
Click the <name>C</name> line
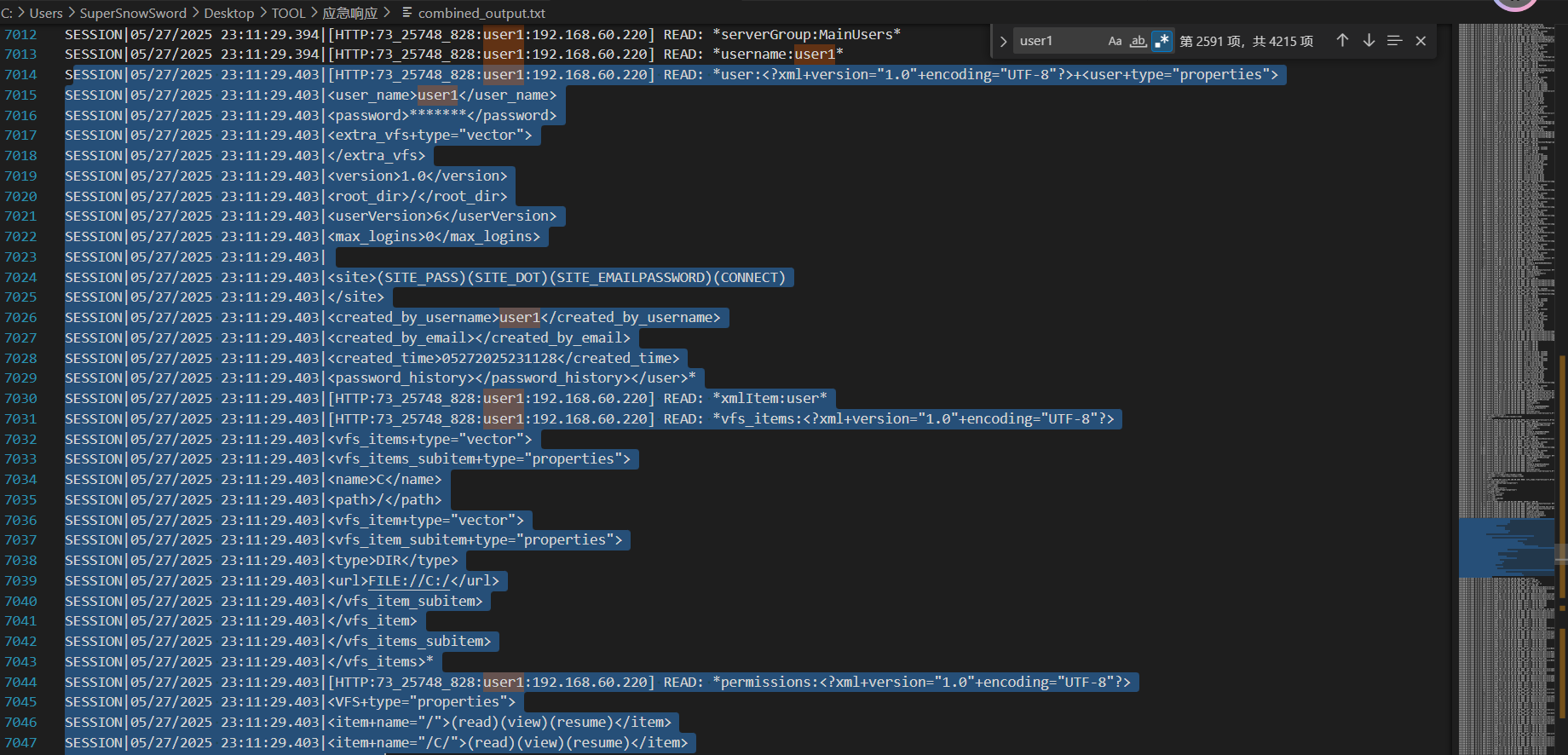pos(385,480)
